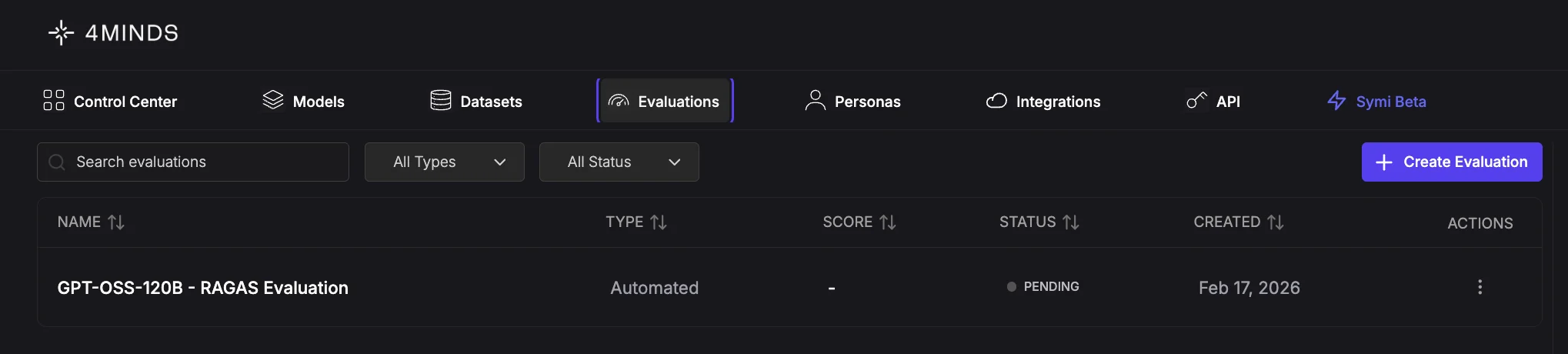Click the Integrations cloud icon
This screenshot has width=1568, height=354.
pos(996,101)
